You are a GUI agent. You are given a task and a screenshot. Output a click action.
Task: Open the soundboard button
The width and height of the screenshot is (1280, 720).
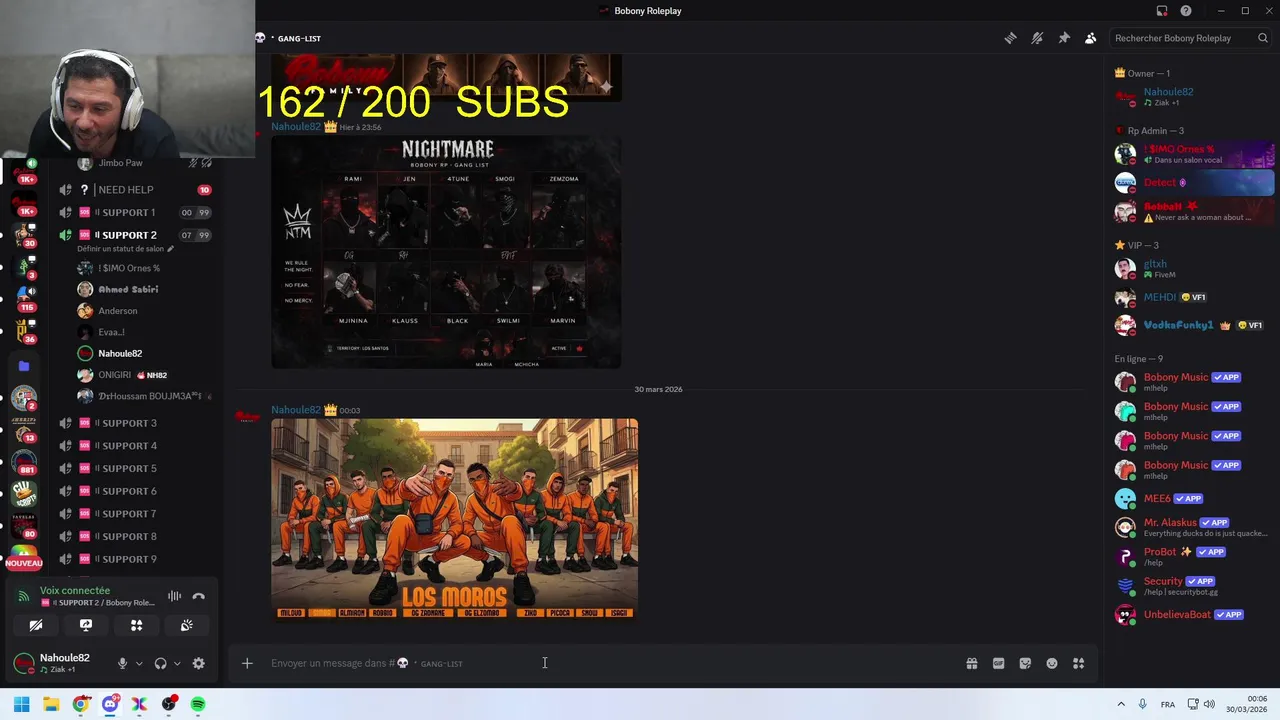click(187, 625)
